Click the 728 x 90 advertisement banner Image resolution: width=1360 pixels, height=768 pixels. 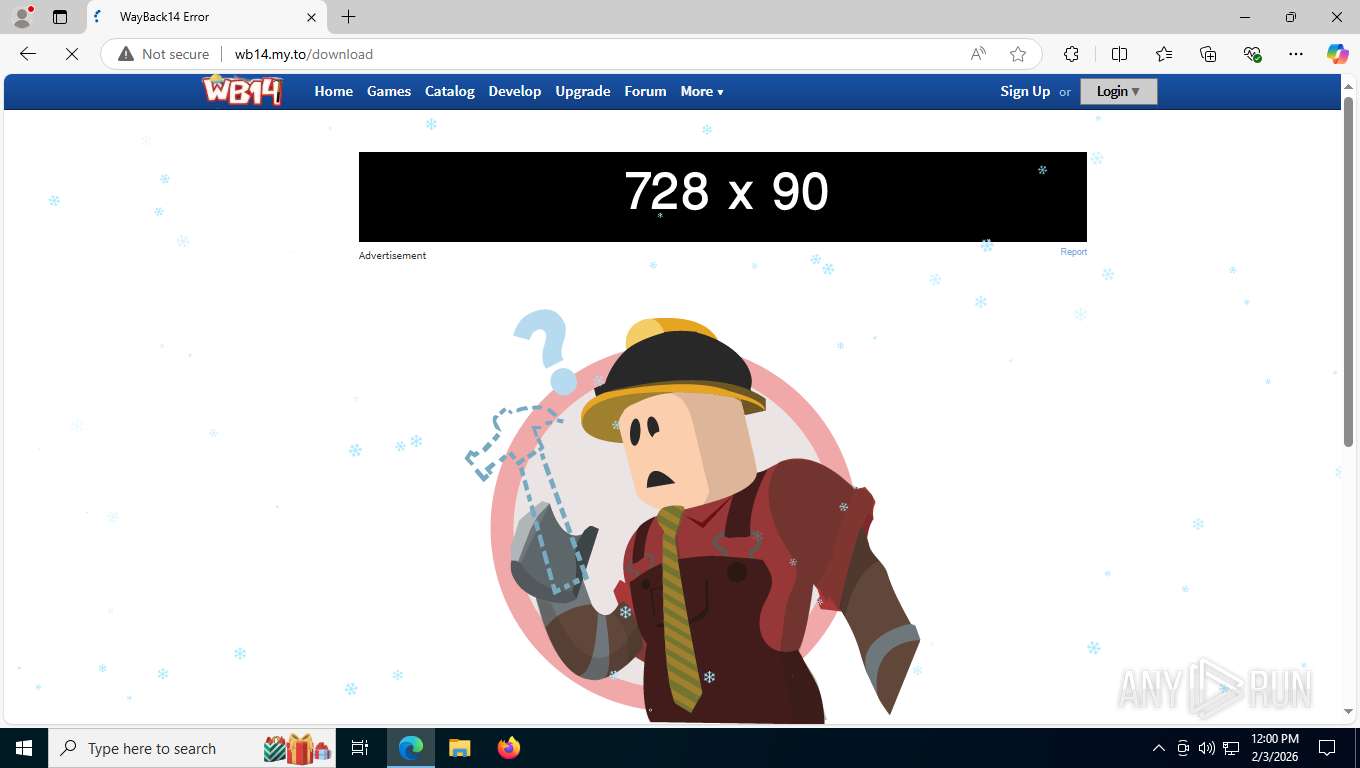coord(722,197)
